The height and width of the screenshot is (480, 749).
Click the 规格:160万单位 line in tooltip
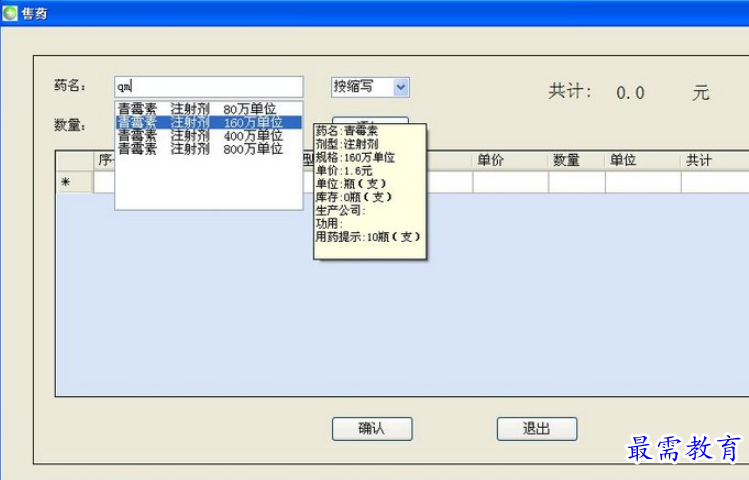pos(355,157)
